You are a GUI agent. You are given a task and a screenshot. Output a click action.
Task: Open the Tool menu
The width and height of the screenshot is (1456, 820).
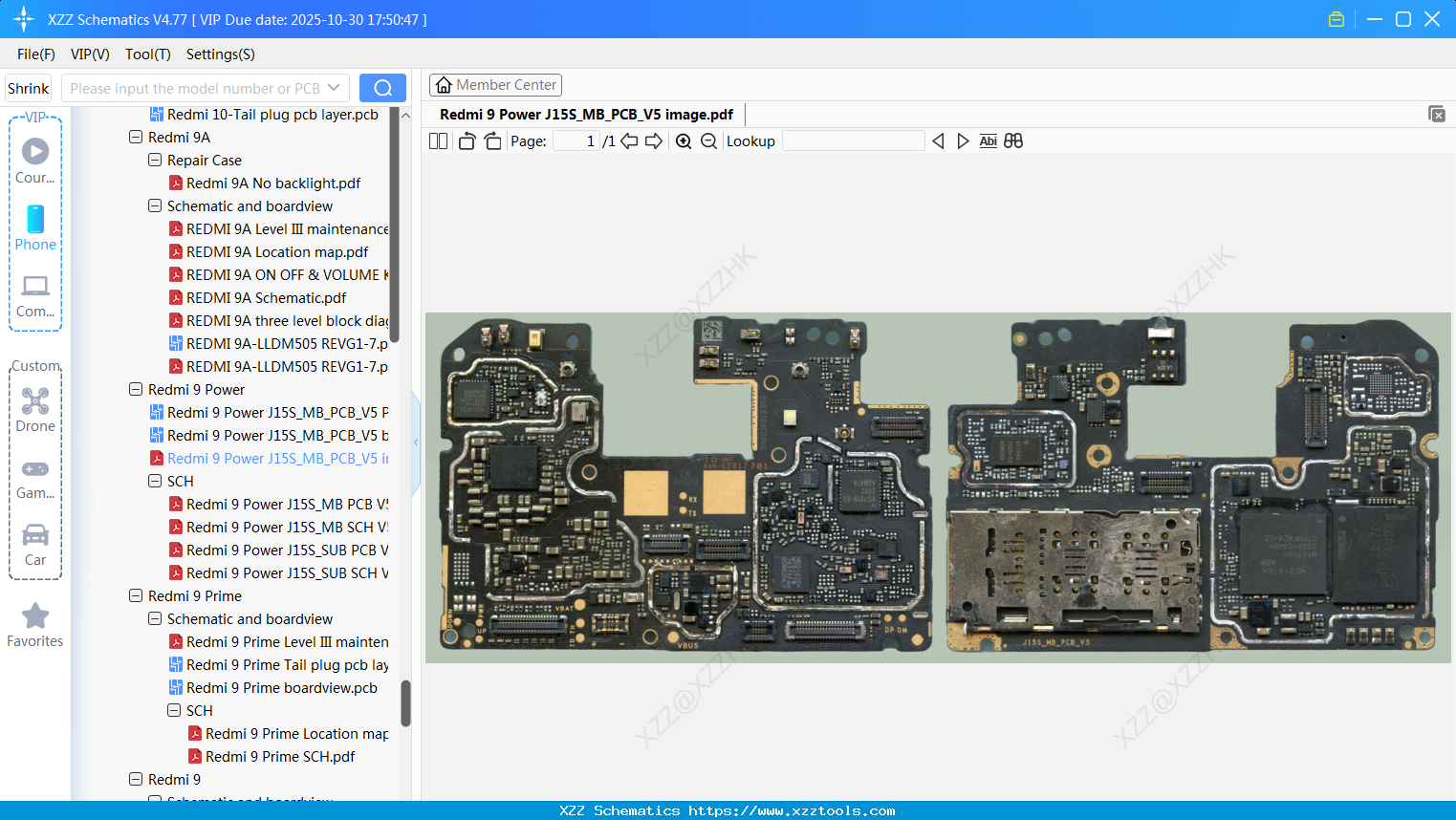[146, 54]
